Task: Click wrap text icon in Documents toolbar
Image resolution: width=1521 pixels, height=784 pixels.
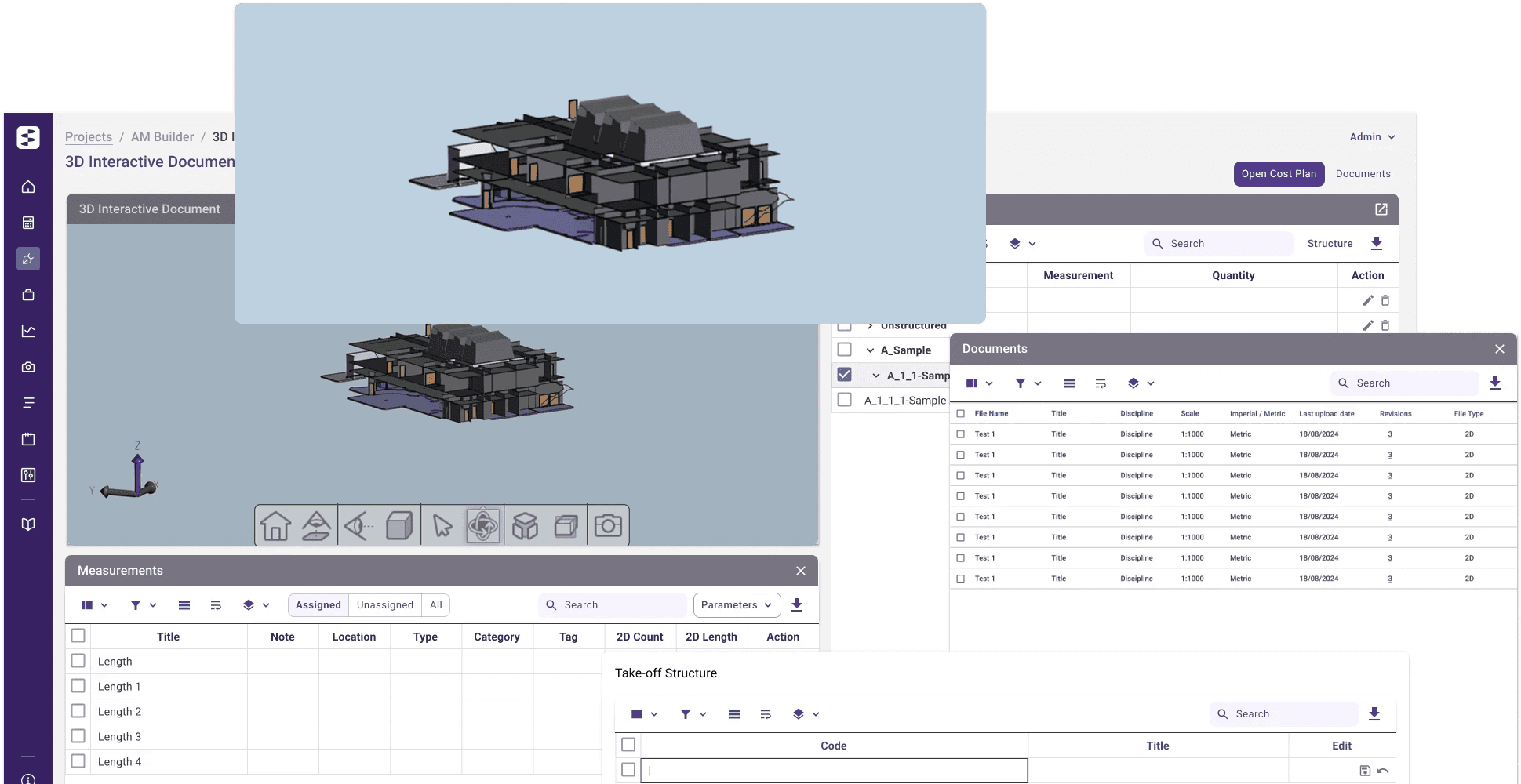Action: [x=1101, y=383]
